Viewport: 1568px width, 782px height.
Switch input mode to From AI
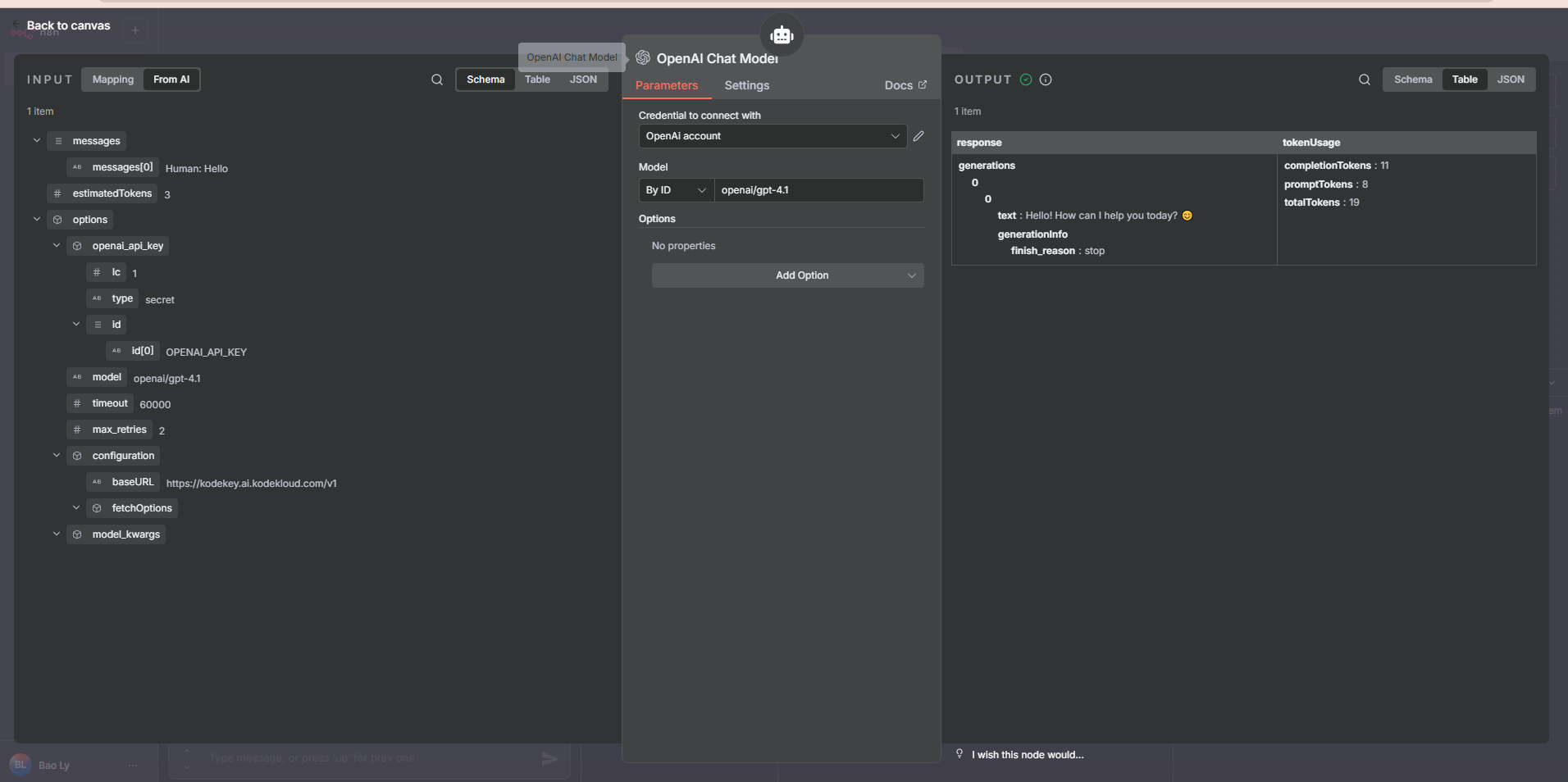tap(171, 80)
